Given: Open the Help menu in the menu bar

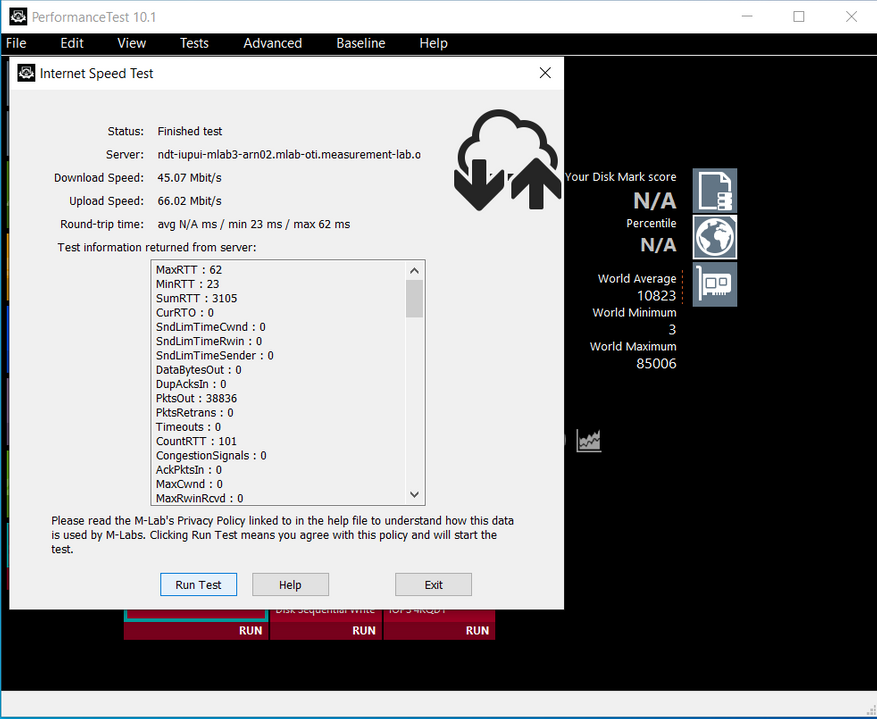Looking at the screenshot, I should (x=433, y=43).
